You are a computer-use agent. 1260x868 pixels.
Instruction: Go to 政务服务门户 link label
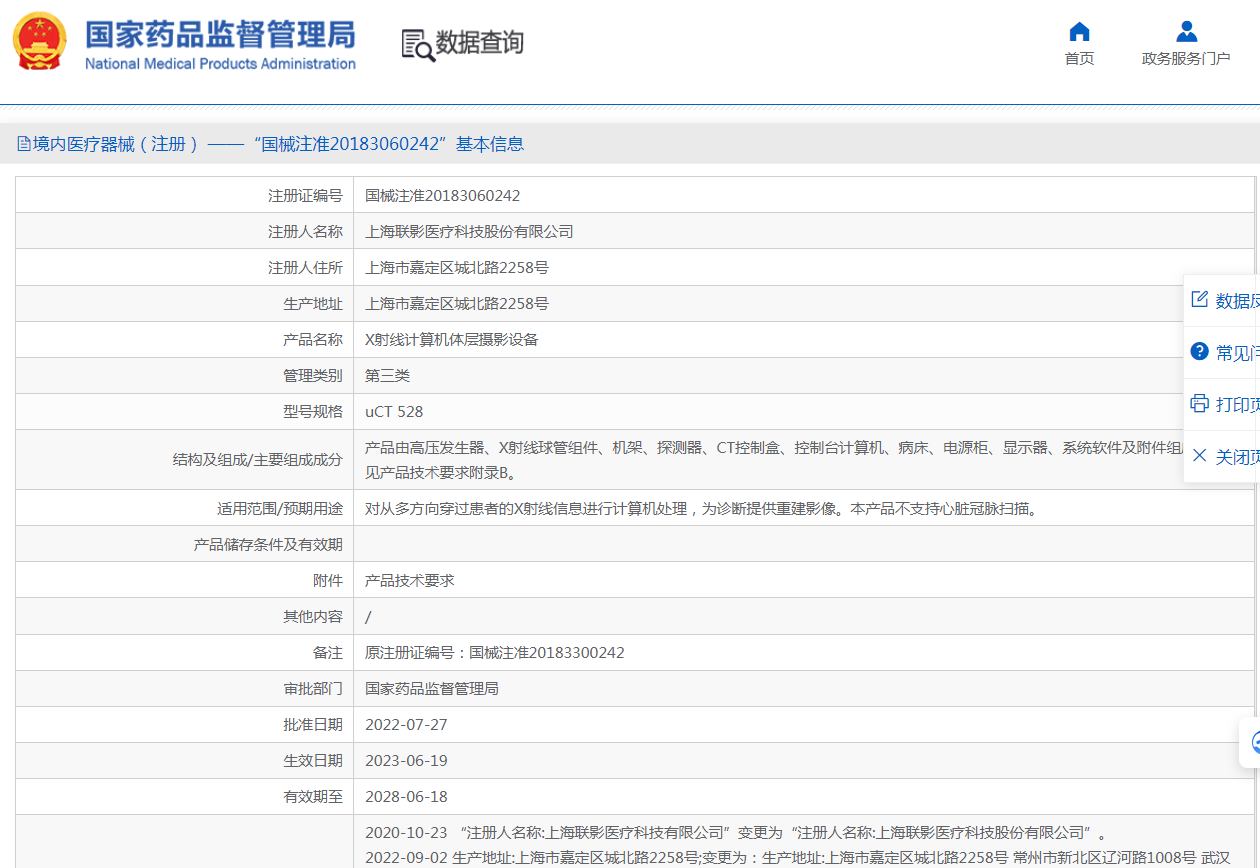(x=1186, y=59)
